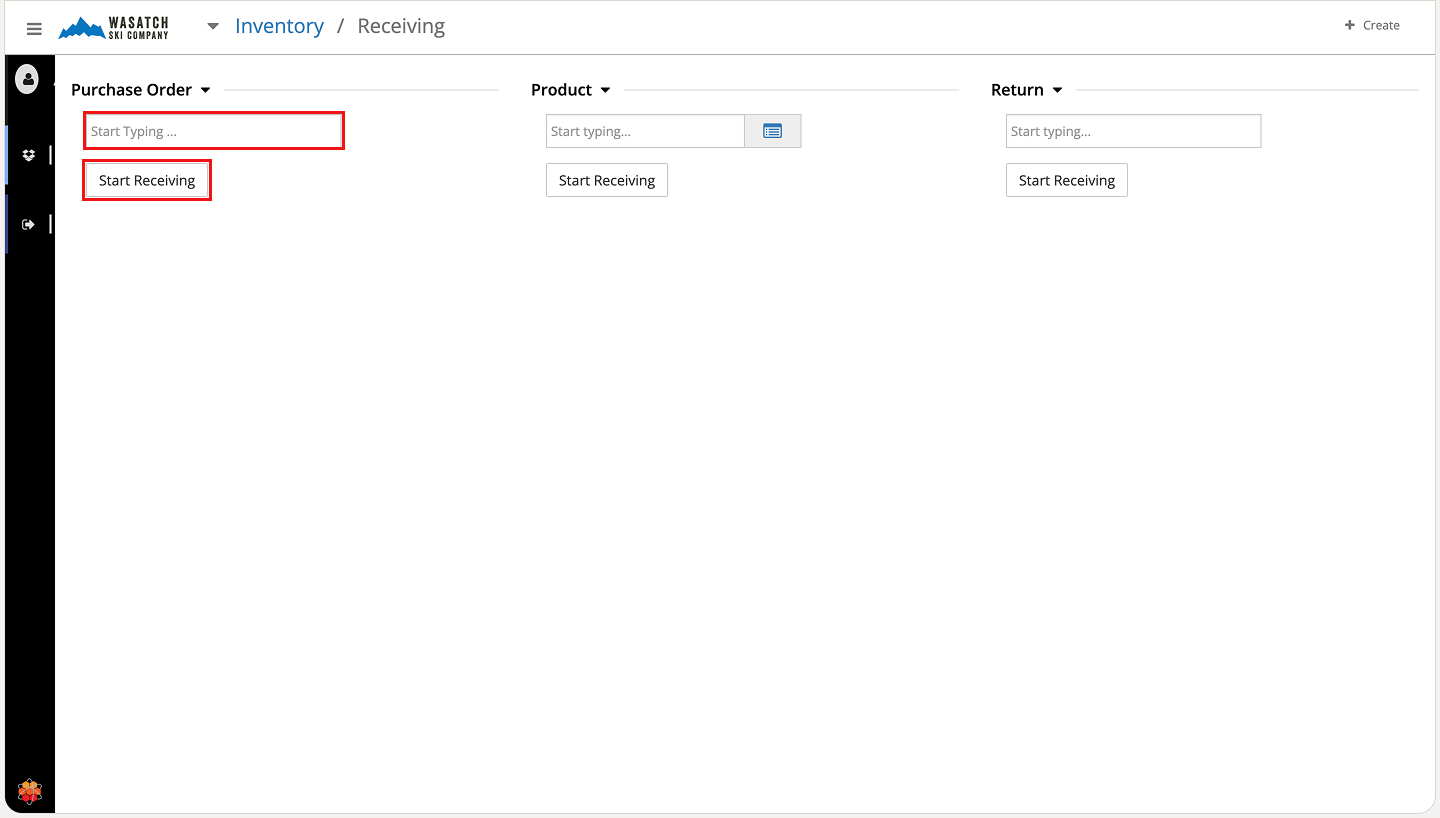Click the Receiving breadcrumb text
This screenshot has width=1440, height=818.
(x=401, y=27)
